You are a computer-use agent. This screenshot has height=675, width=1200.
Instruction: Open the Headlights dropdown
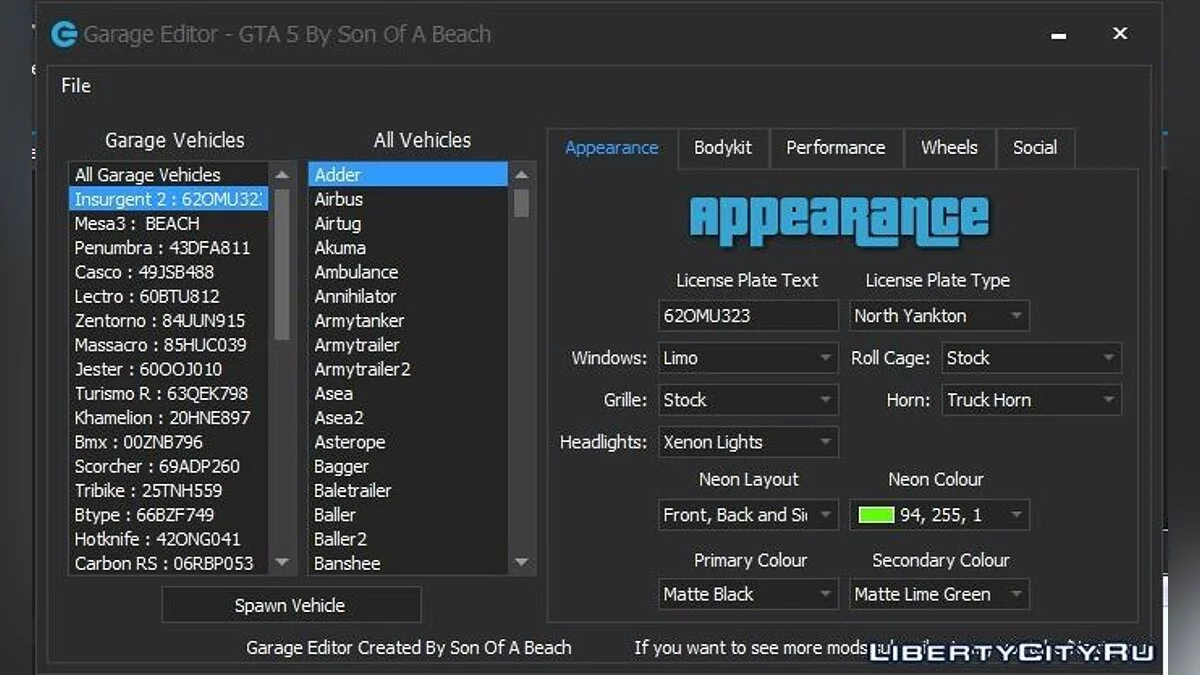pos(748,442)
